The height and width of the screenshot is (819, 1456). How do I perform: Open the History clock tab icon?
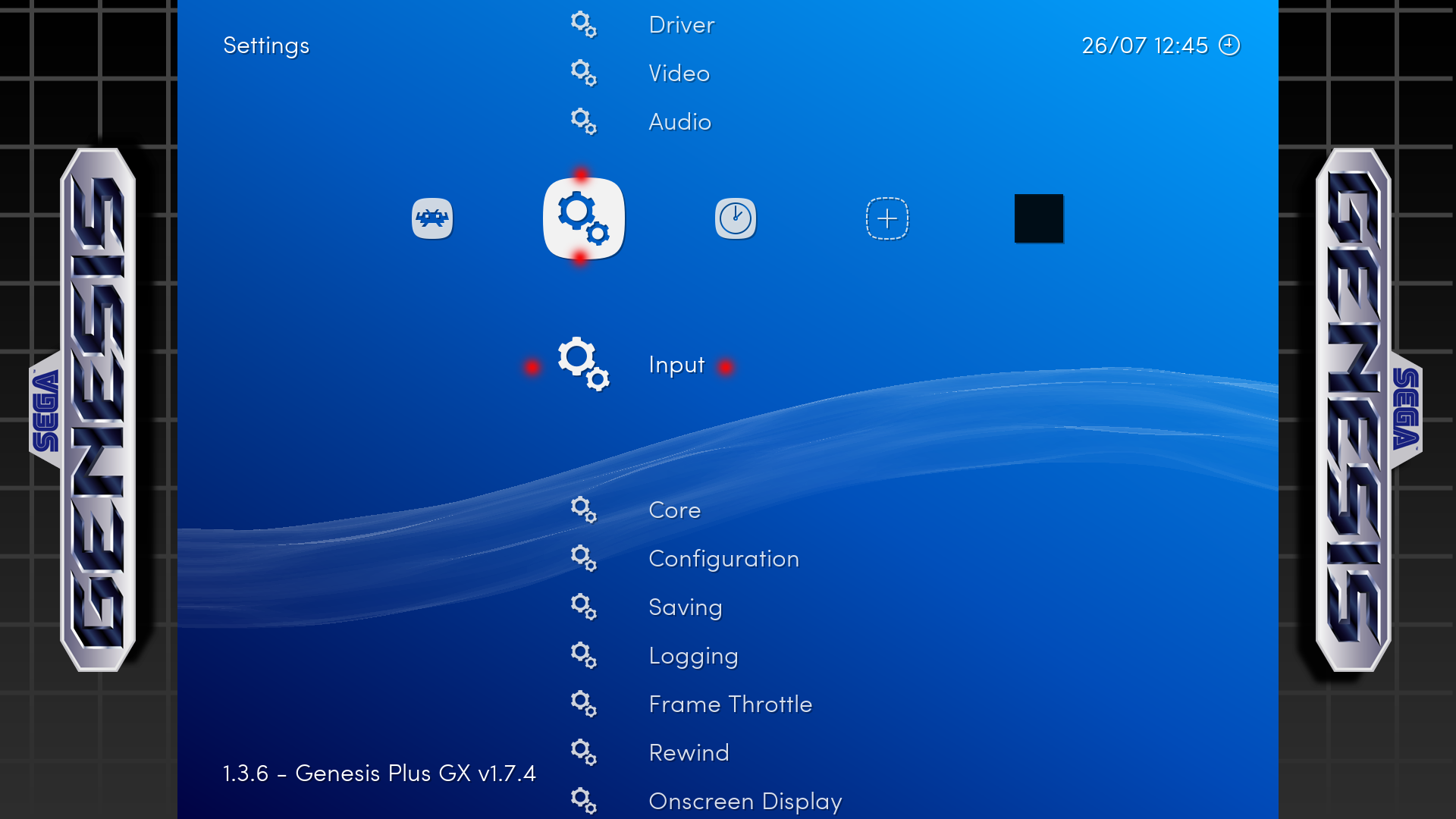(x=735, y=218)
